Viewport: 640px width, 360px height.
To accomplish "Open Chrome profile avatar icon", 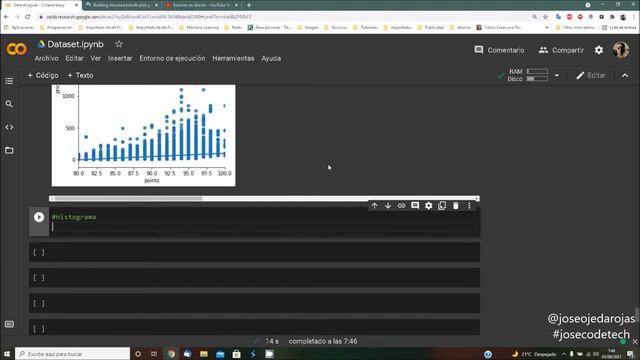I will (623, 17).
